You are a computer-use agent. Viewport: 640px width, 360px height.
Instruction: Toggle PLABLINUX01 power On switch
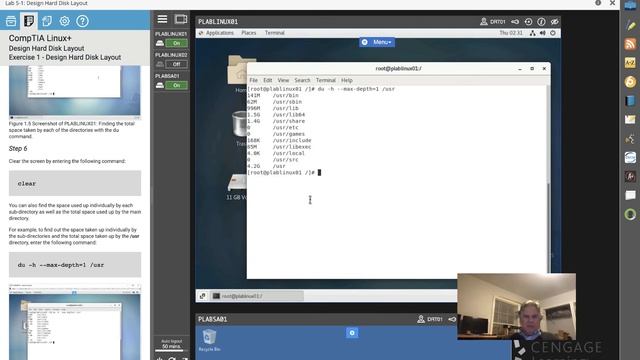(x=176, y=43)
